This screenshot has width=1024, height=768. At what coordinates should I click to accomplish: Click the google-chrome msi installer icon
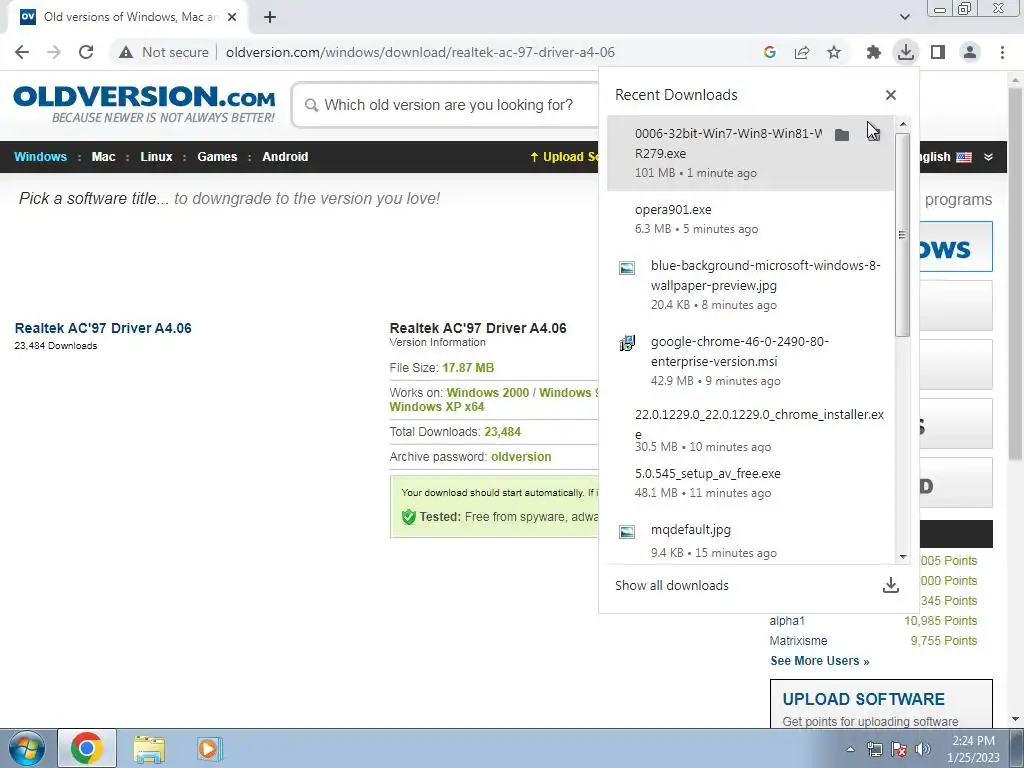[627, 343]
